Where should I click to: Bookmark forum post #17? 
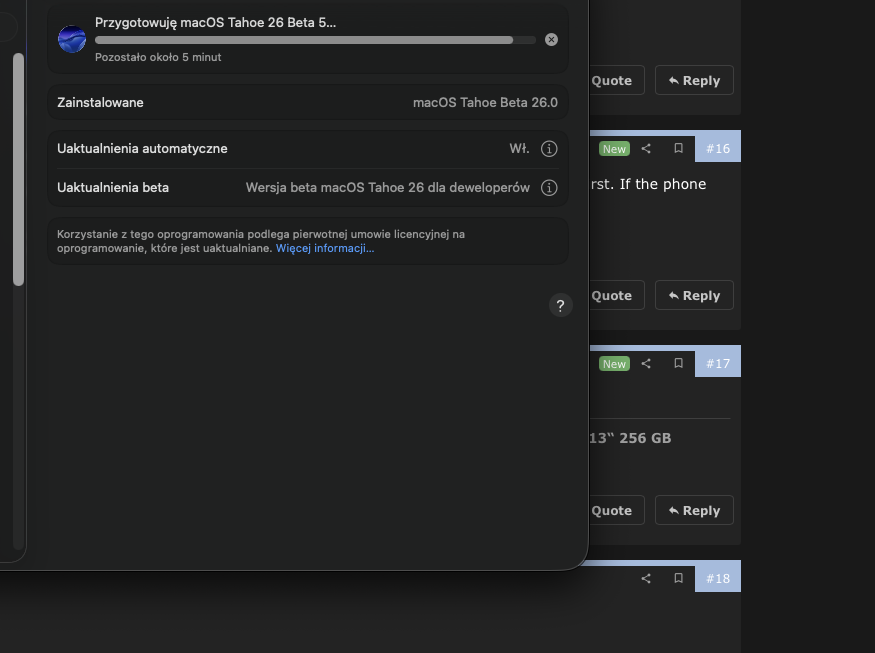679,363
